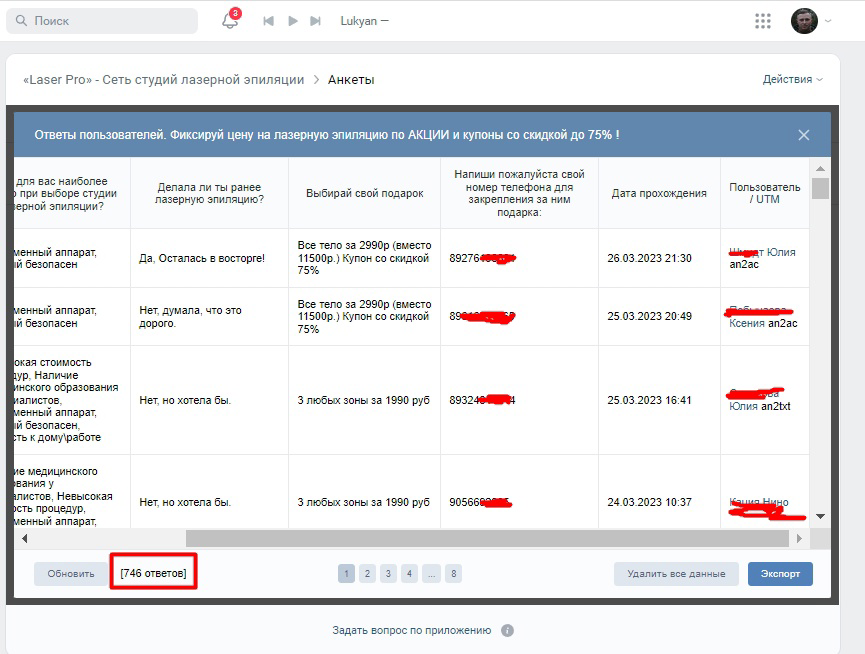Click the profile avatar picture
865x654 pixels.
[x=804, y=21]
